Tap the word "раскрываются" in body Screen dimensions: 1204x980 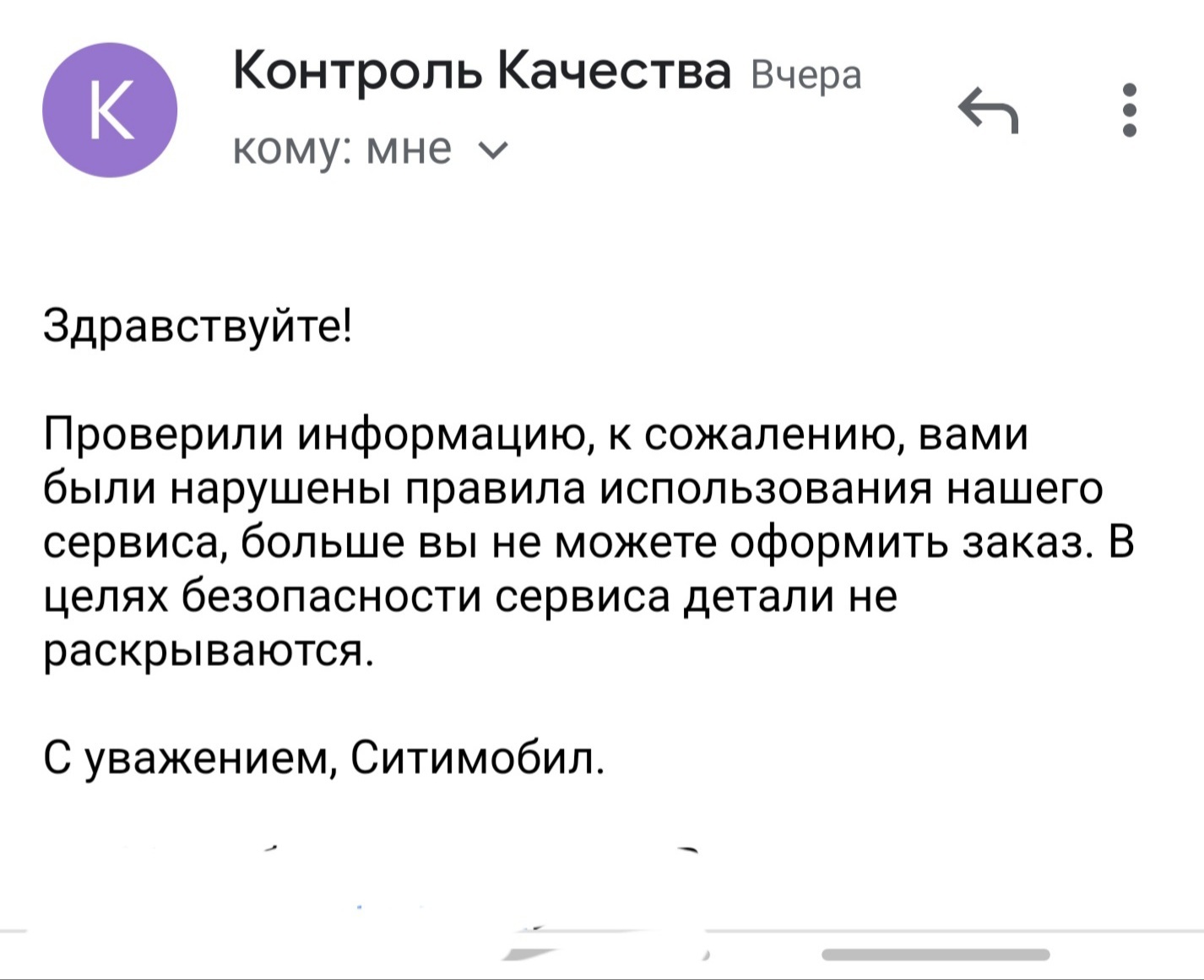207,650
